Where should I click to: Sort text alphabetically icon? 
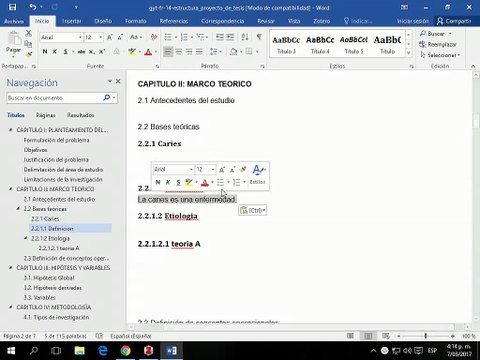click(x=245, y=37)
